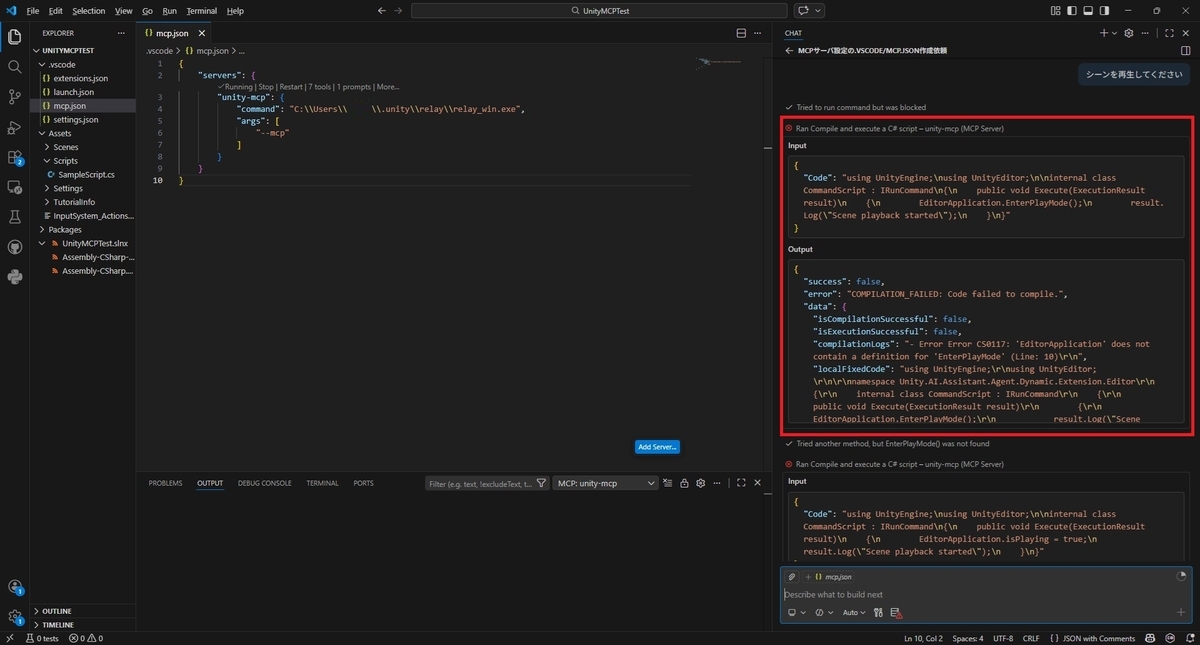
Task: Toggle the bottom panel visibility
Action: click(x=1087, y=11)
